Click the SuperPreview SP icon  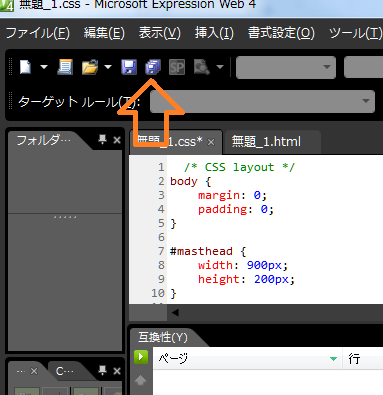tap(177, 67)
